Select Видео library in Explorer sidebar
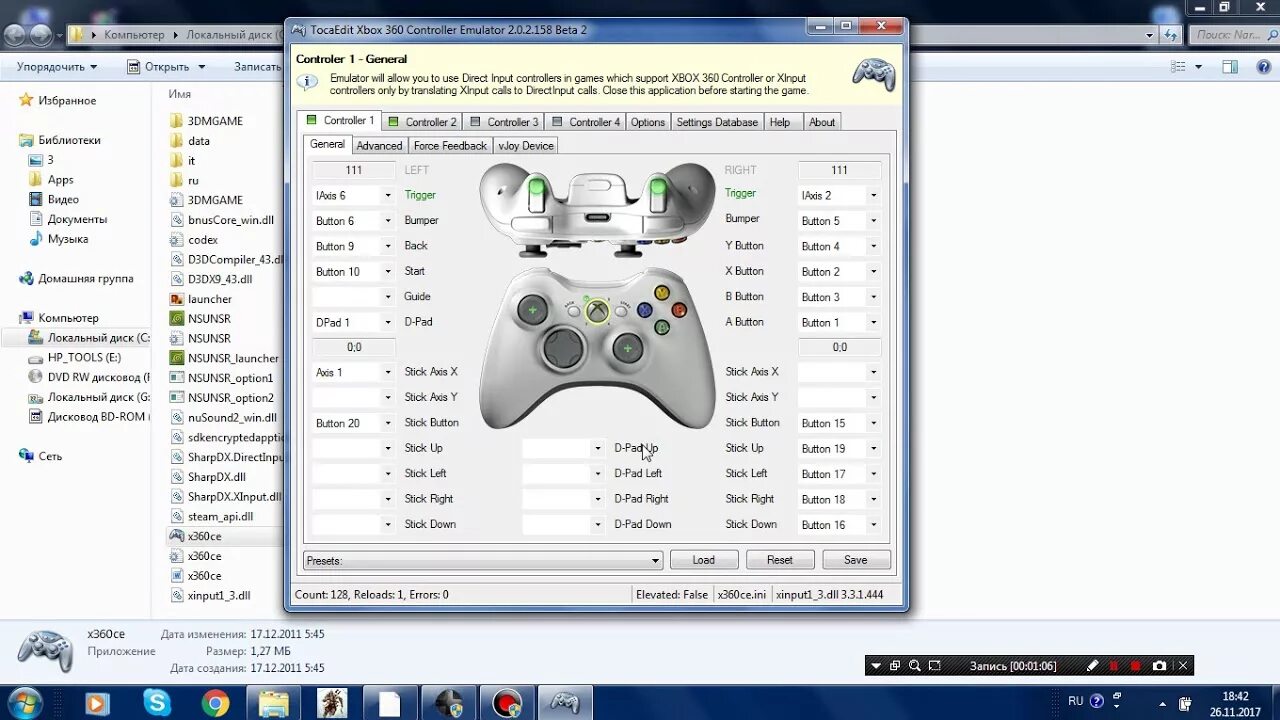The width and height of the screenshot is (1280, 720). pyautogui.click(x=63, y=199)
